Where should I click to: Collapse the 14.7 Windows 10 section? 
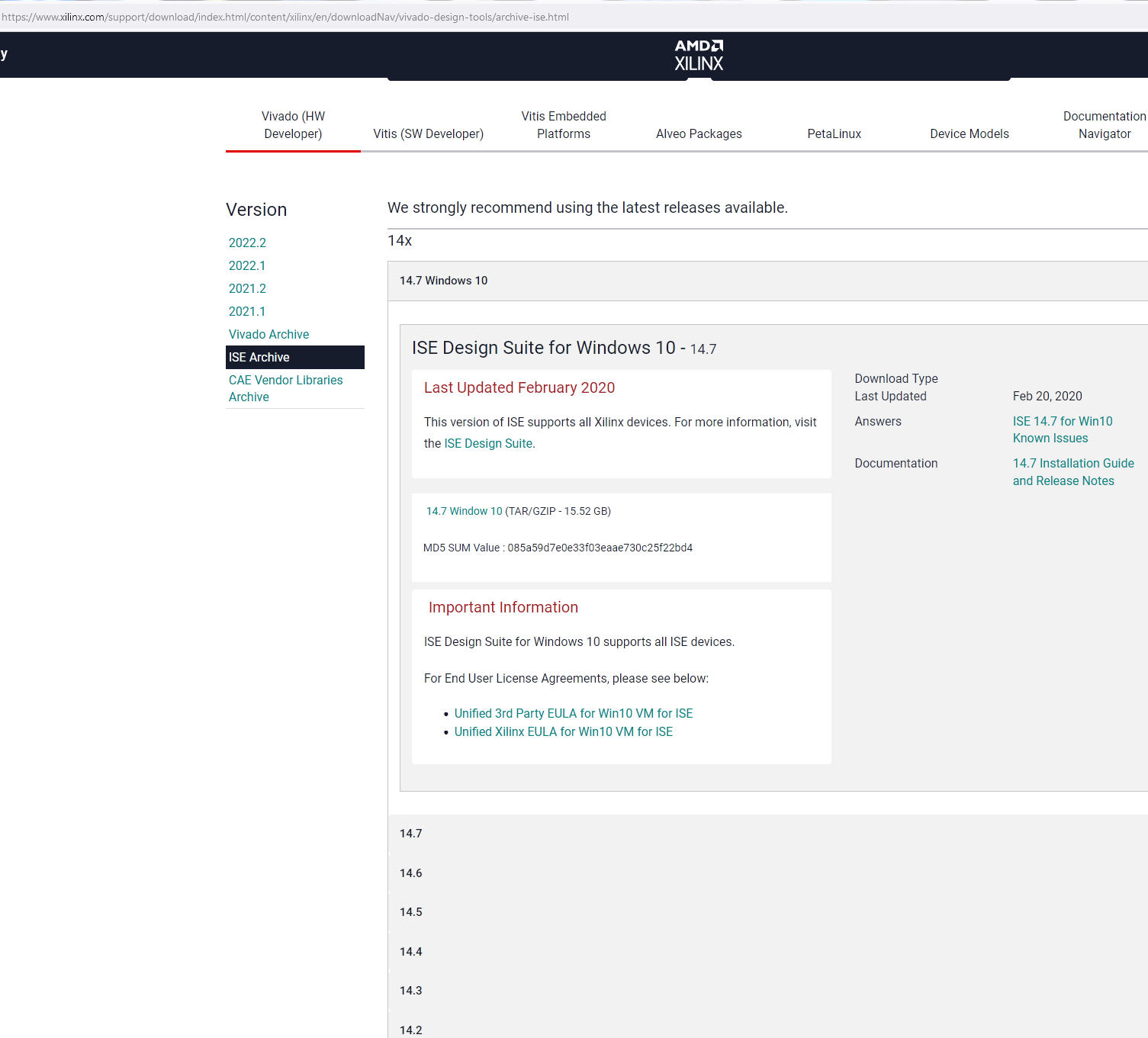(767, 281)
